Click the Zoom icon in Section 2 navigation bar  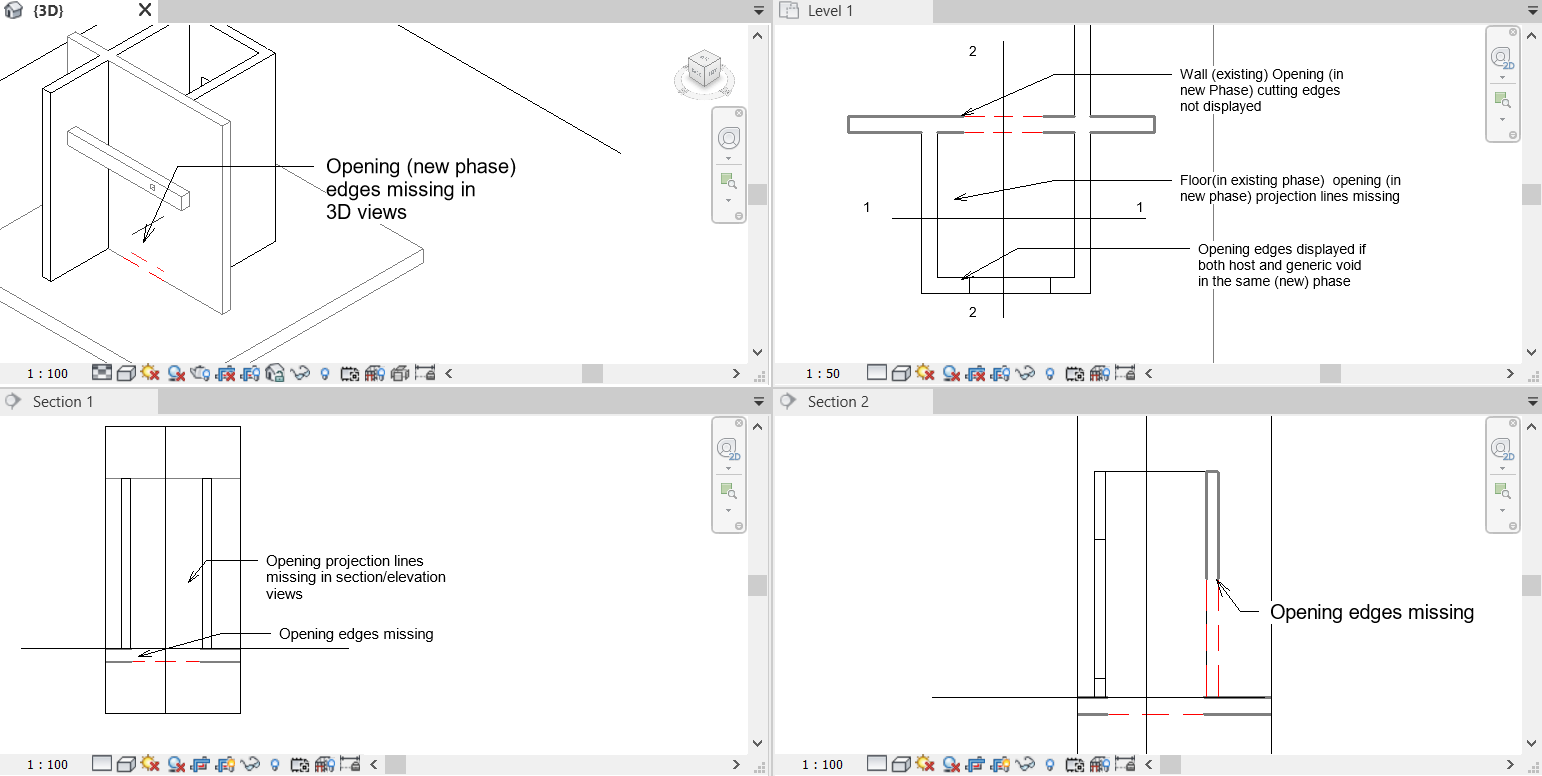1502,491
